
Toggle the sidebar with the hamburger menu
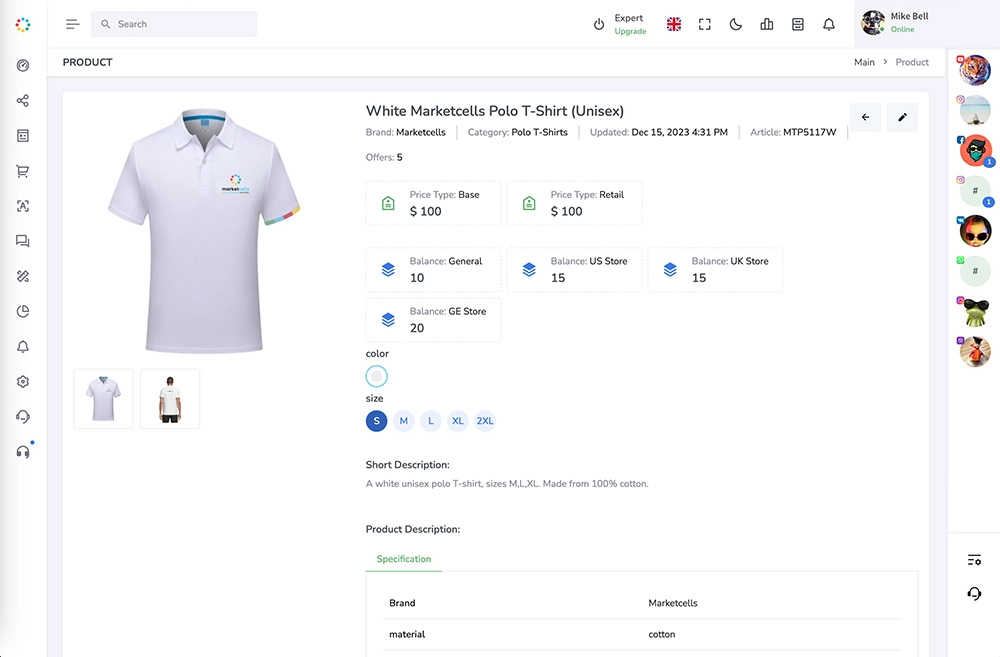(72, 24)
